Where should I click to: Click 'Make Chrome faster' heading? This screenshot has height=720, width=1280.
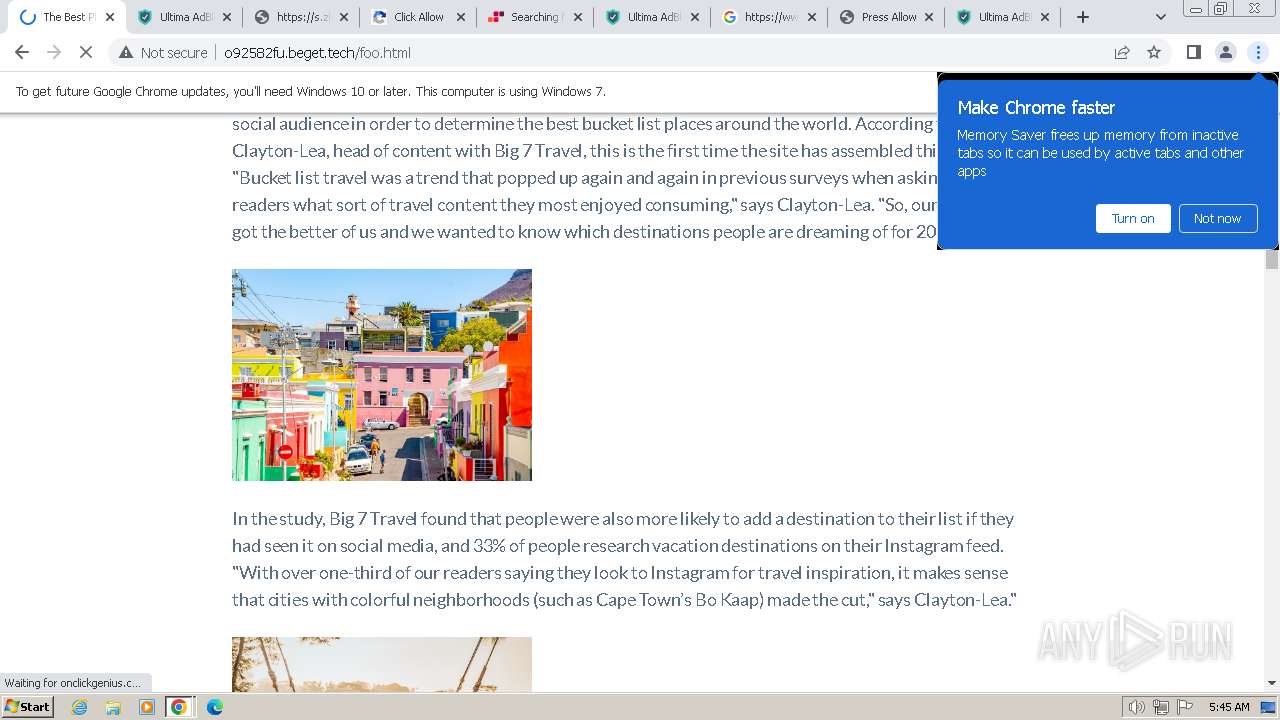(1036, 107)
